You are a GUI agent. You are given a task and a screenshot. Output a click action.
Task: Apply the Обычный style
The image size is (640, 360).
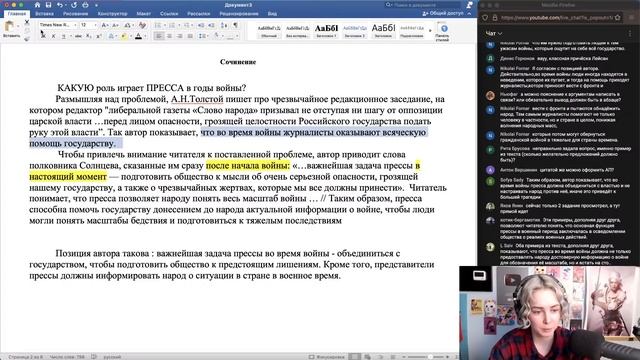coord(269,31)
